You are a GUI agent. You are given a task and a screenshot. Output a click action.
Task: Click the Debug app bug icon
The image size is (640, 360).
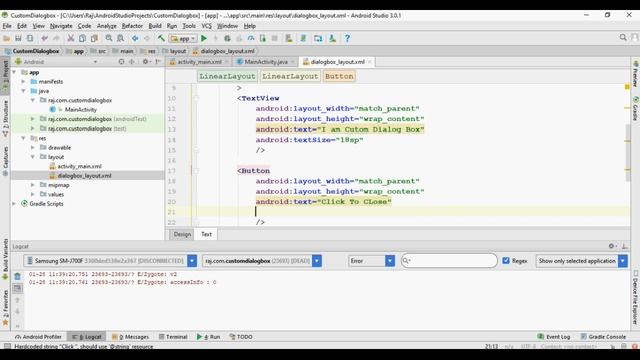coord(227,38)
